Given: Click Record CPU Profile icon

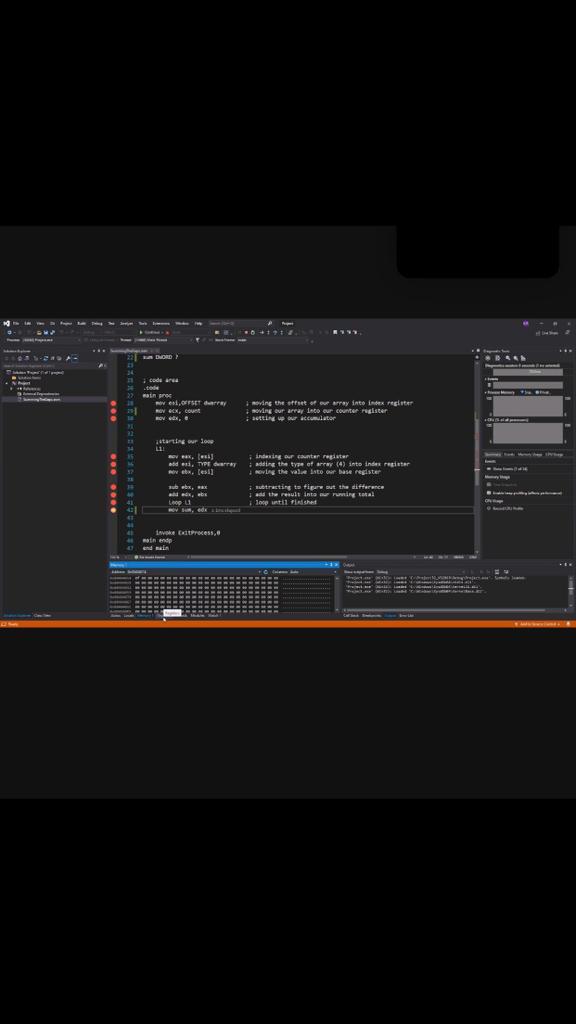Looking at the screenshot, I should click(x=488, y=508).
